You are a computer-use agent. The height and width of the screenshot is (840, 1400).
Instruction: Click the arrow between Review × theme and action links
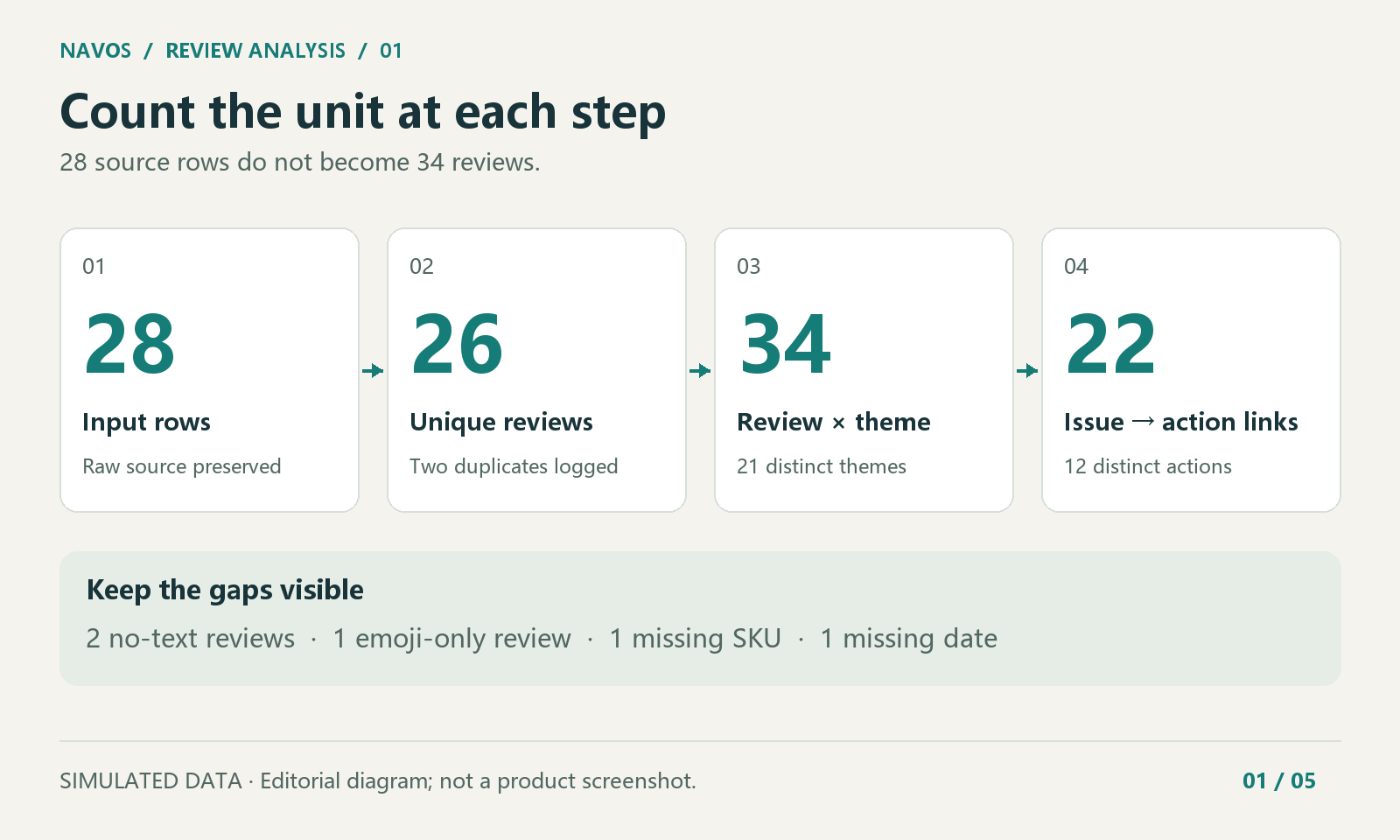[x=1027, y=371]
